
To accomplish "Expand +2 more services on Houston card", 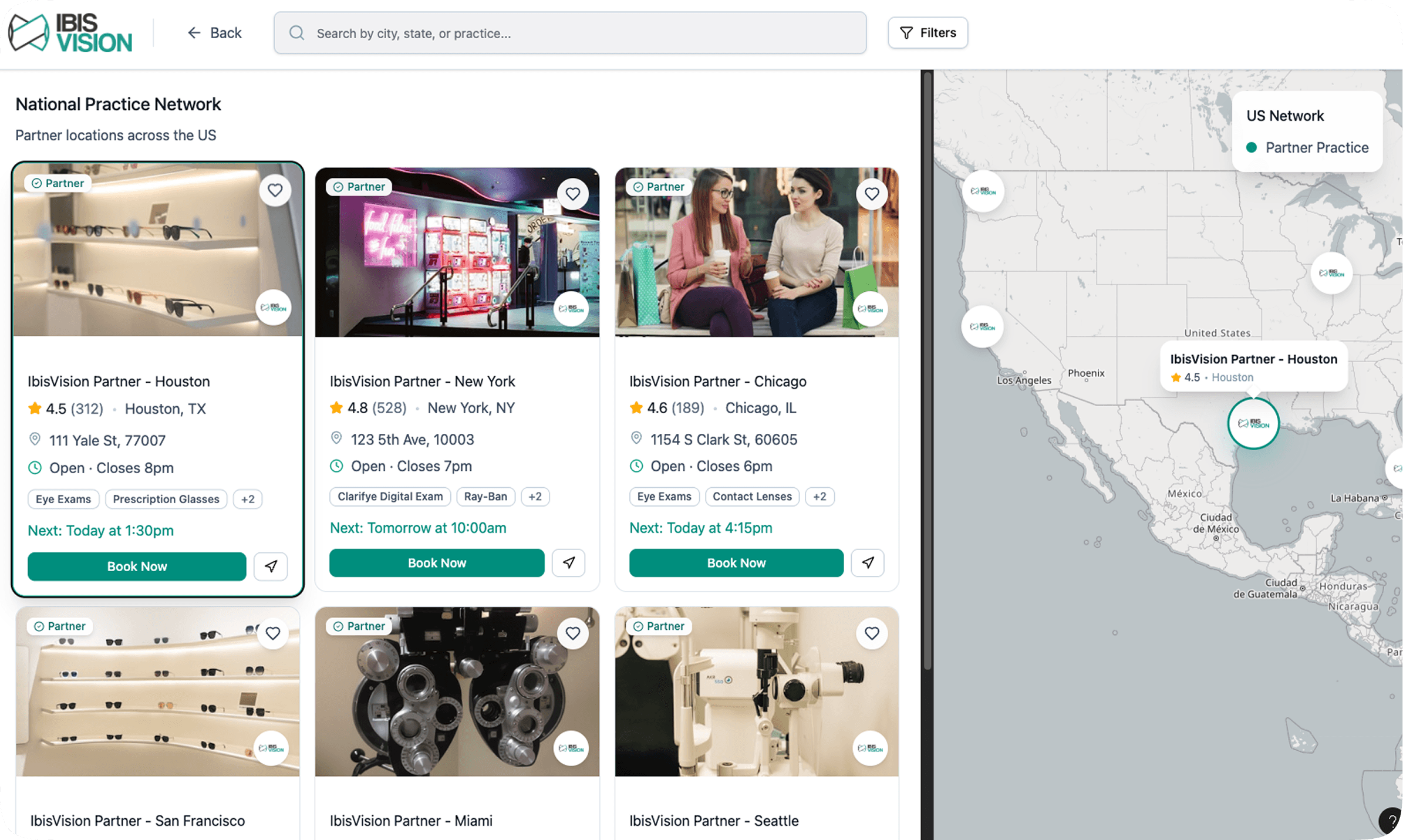I will coord(248,499).
